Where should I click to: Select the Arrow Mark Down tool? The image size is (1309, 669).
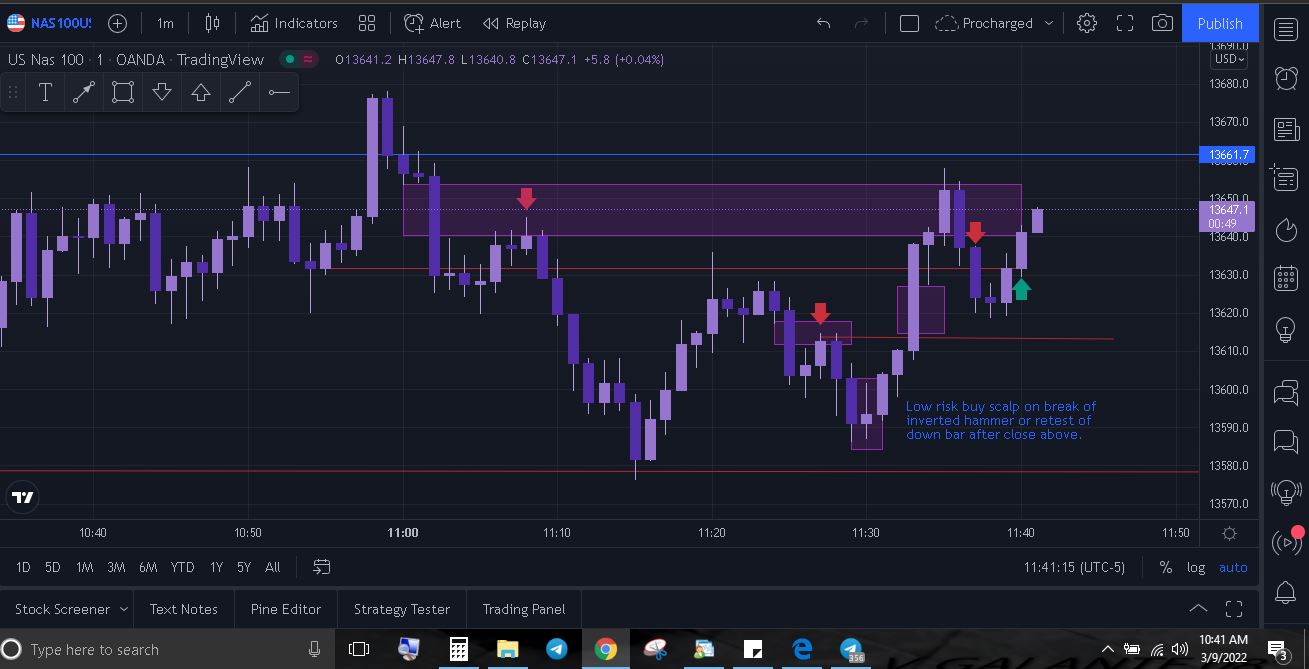pyautogui.click(x=162, y=93)
